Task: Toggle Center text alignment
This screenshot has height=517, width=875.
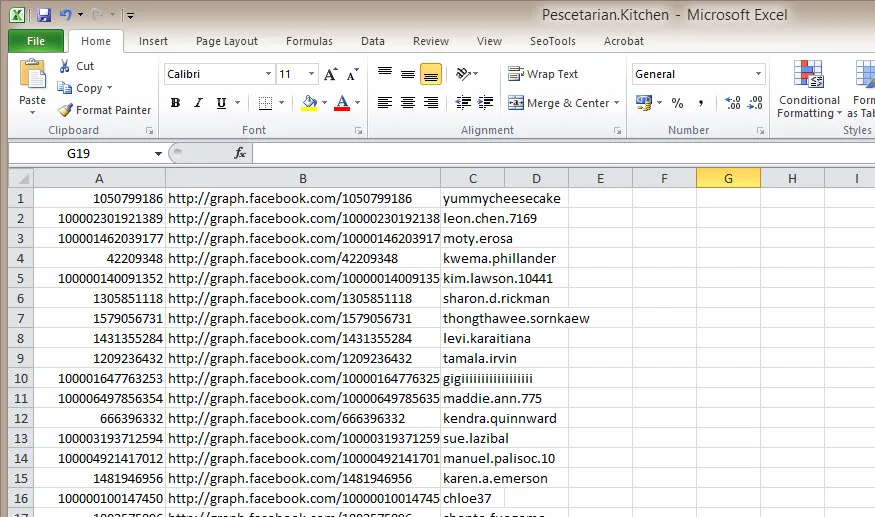Action: pyautogui.click(x=408, y=102)
